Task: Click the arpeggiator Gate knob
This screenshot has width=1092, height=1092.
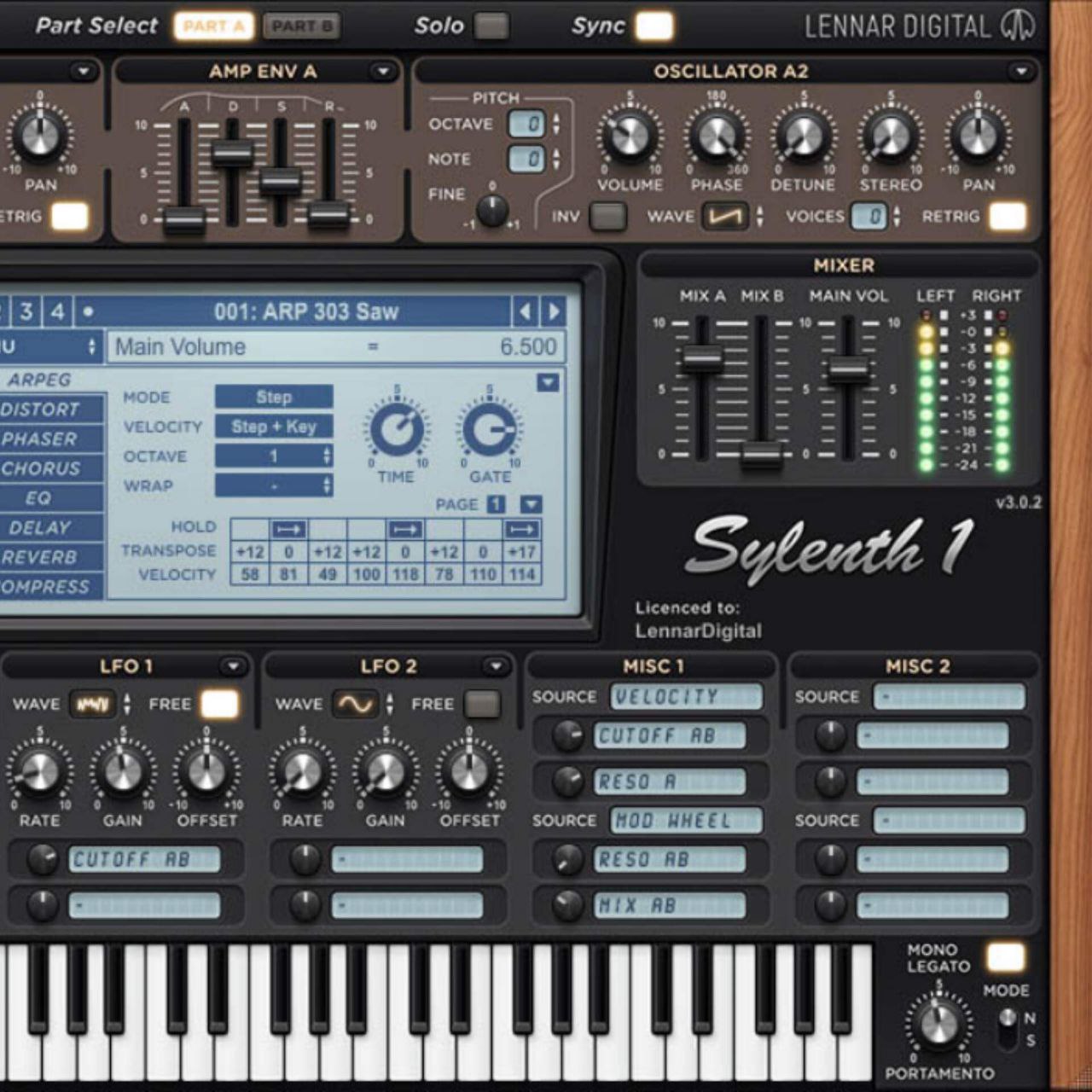Action: [490, 430]
